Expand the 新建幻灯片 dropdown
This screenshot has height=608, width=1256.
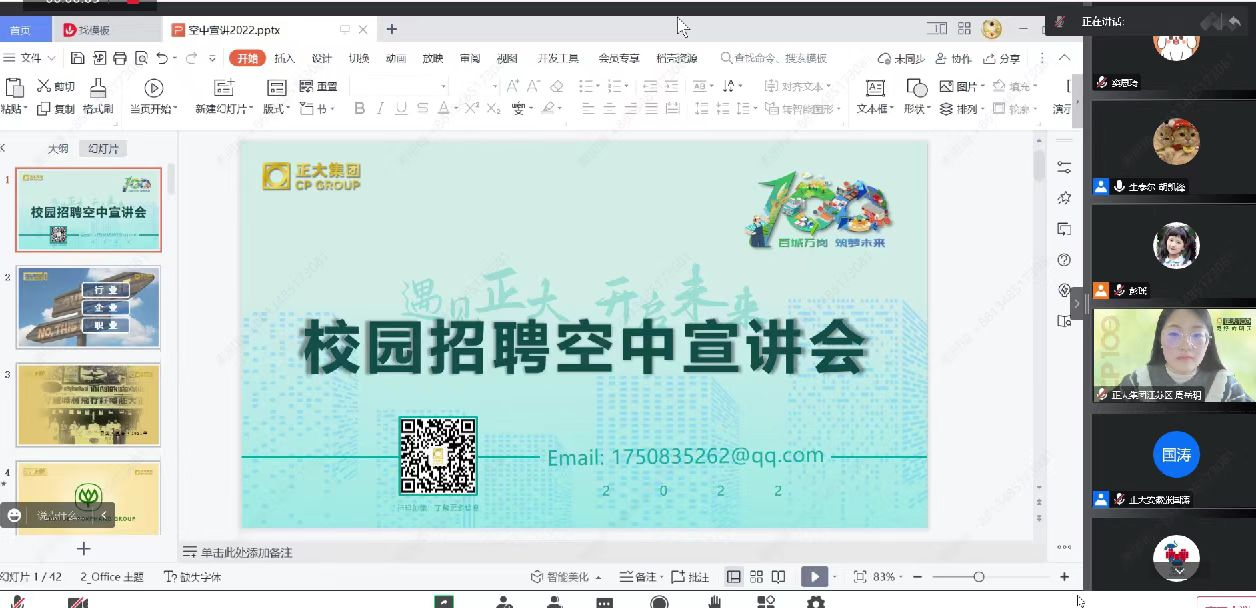[224, 109]
